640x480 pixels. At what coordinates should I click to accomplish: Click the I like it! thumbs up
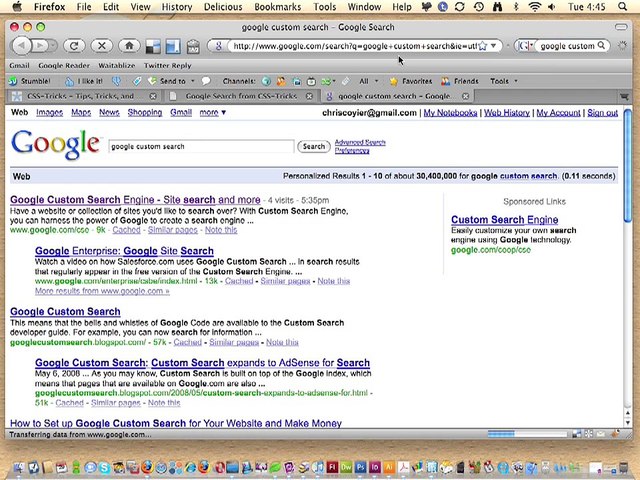click(84, 81)
